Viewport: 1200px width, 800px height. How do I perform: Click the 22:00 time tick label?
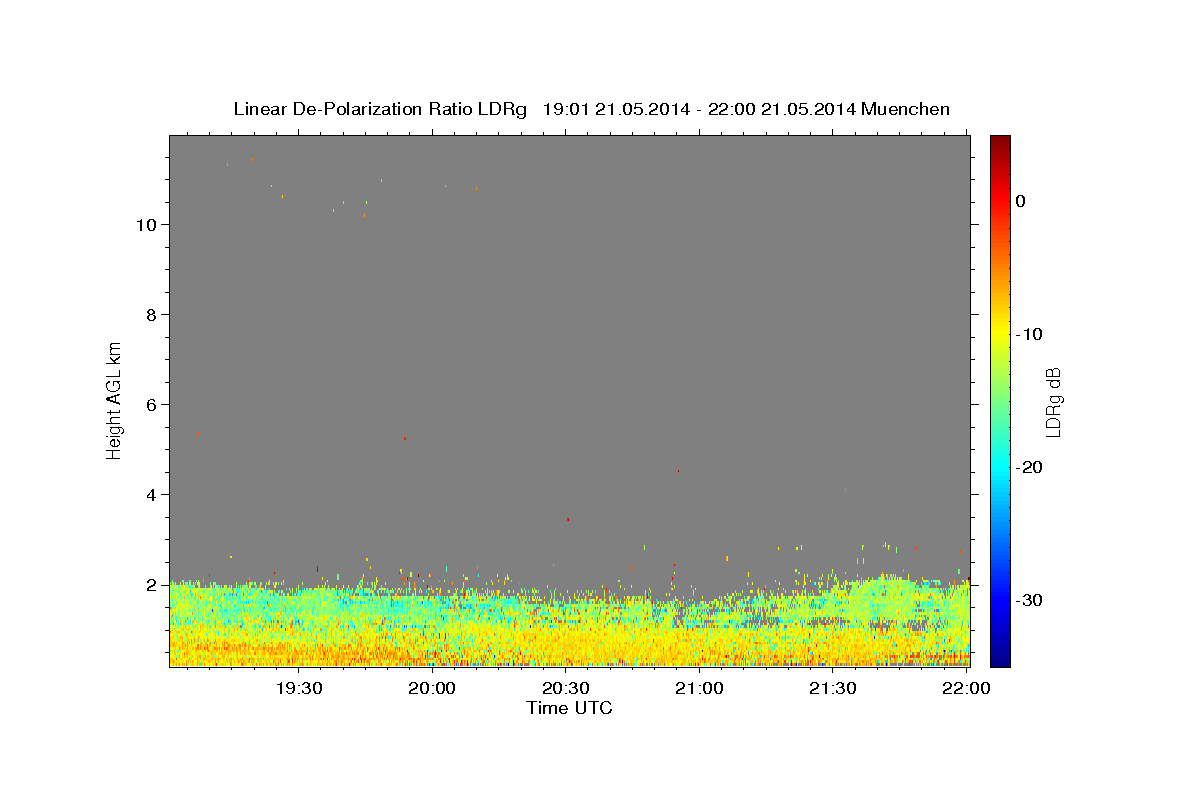click(x=966, y=688)
